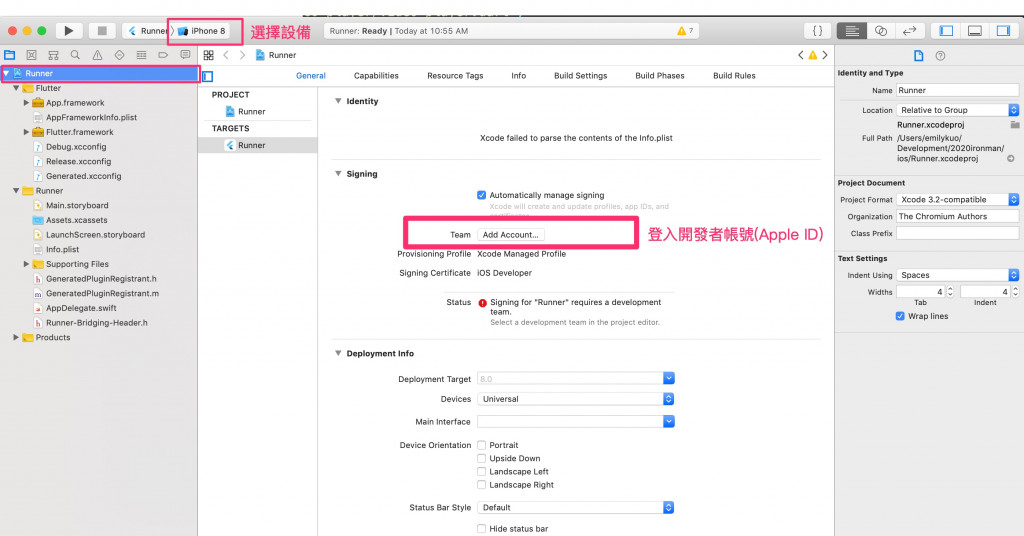Show the File inspector
Viewport: 1024px width, 536px height.
click(918, 55)
